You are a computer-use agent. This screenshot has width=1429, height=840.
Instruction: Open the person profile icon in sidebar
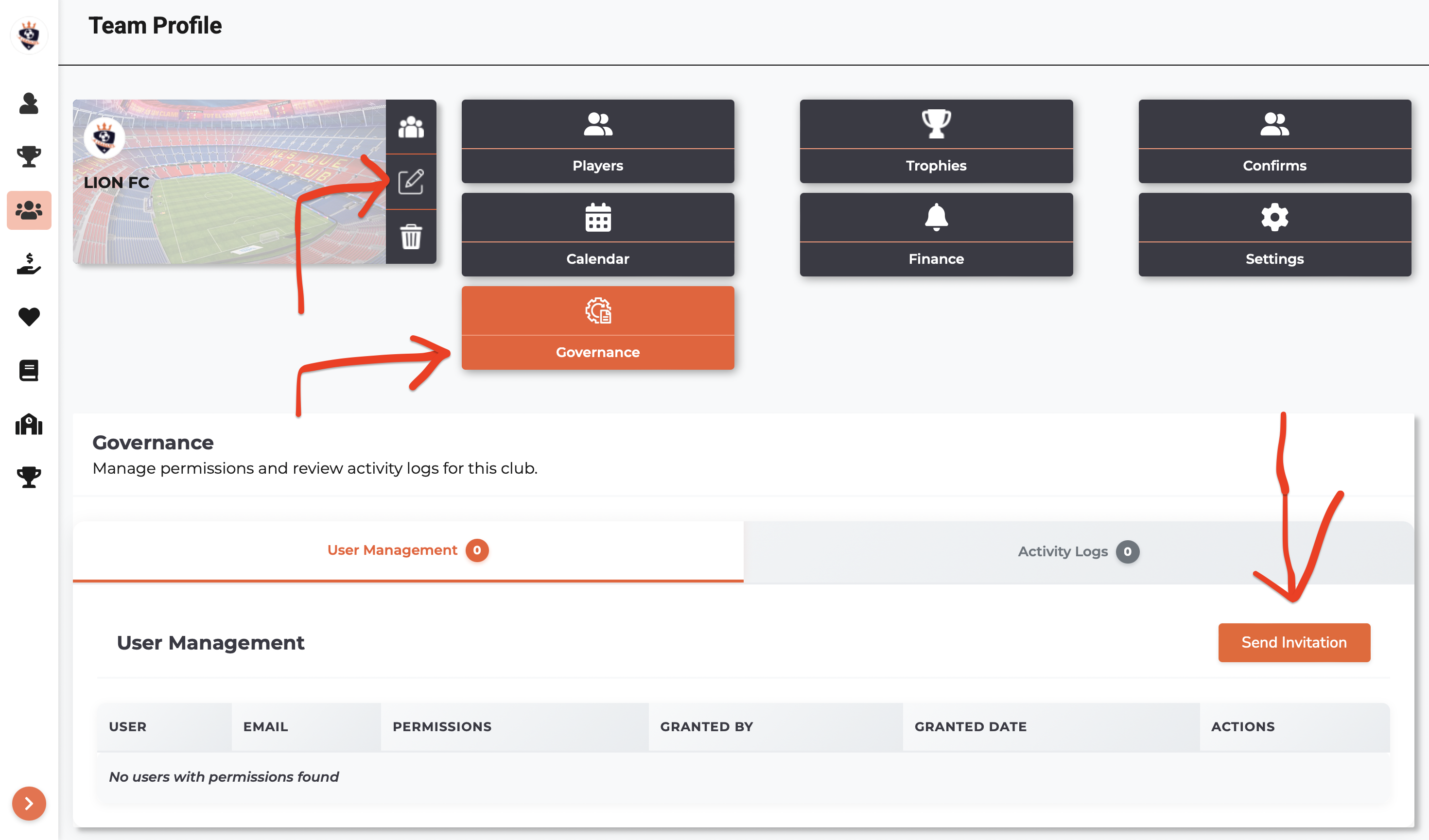pos(29,104)
